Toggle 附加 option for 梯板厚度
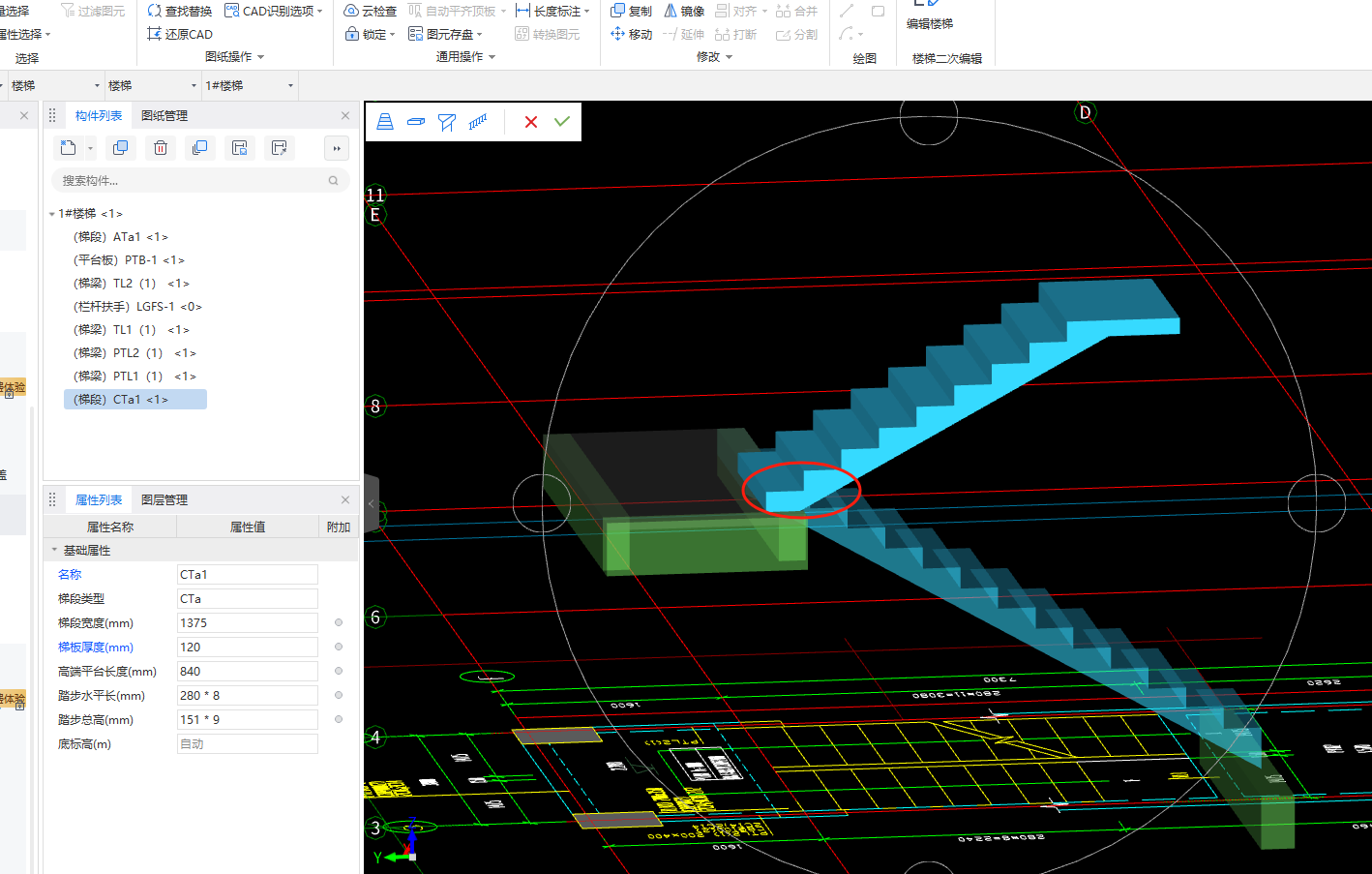The width and height of the screenshot is (1372, 874). coord(339,647)
